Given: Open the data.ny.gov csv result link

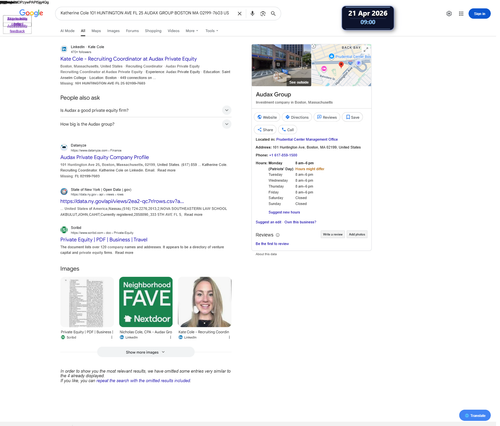Looking at the screenshot, I should 122,201.
